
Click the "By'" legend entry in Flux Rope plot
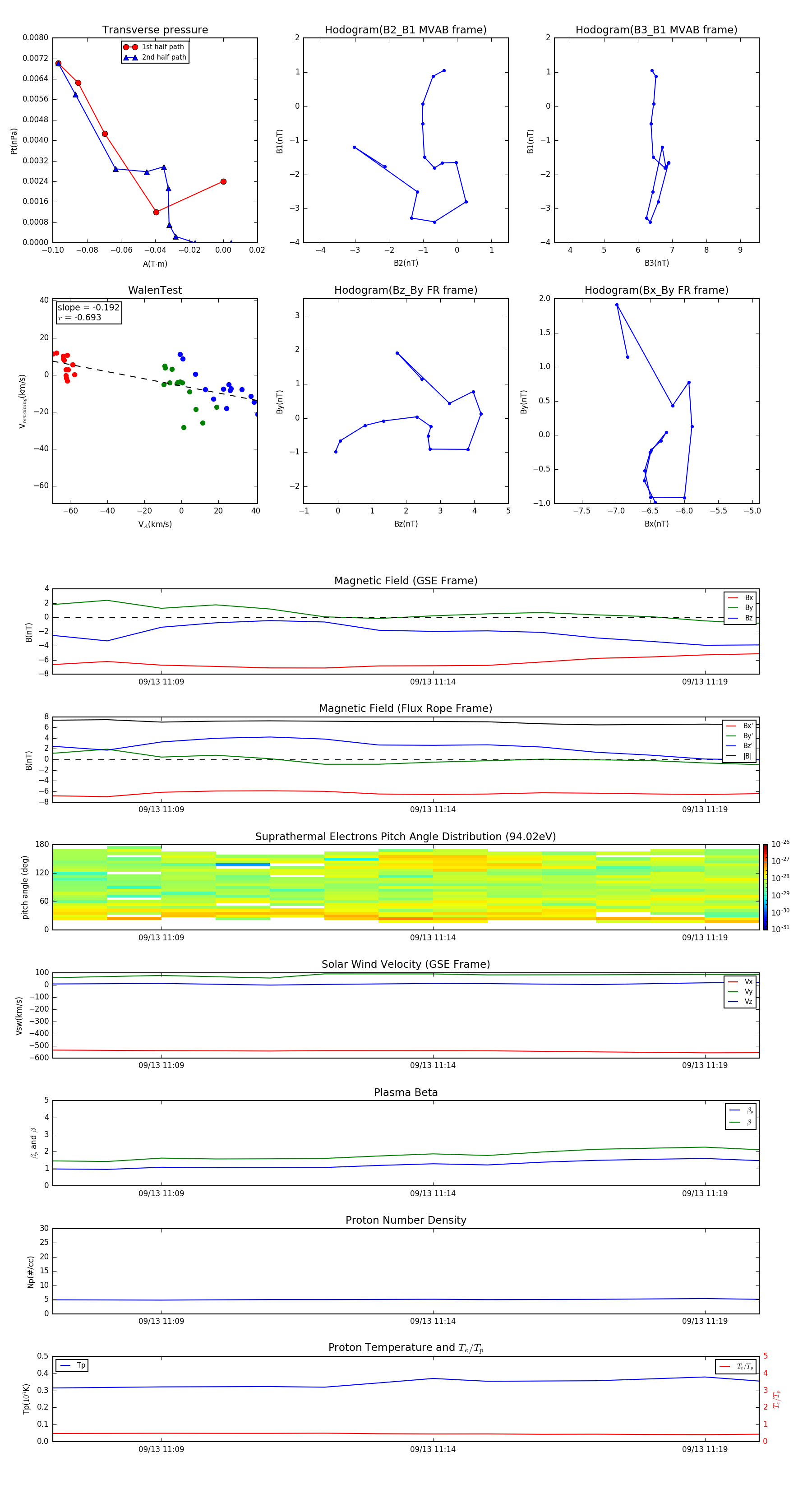pos(739,736)
